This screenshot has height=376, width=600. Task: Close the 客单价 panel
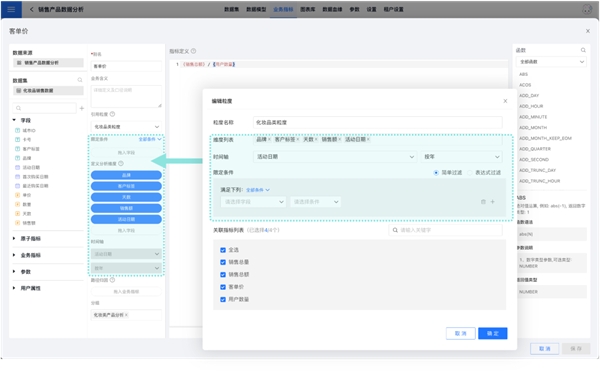coord(588,31)
